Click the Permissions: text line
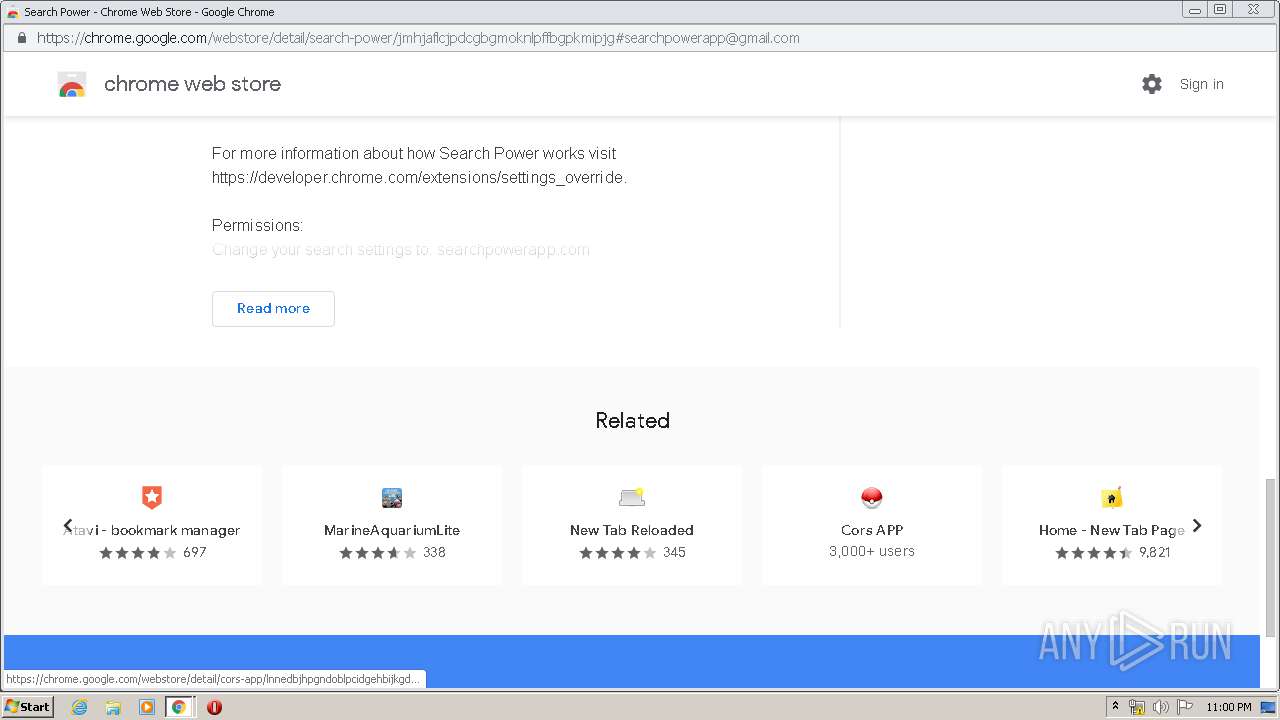Viewport: 1280px width, 720px height. (x=257, y=225)
